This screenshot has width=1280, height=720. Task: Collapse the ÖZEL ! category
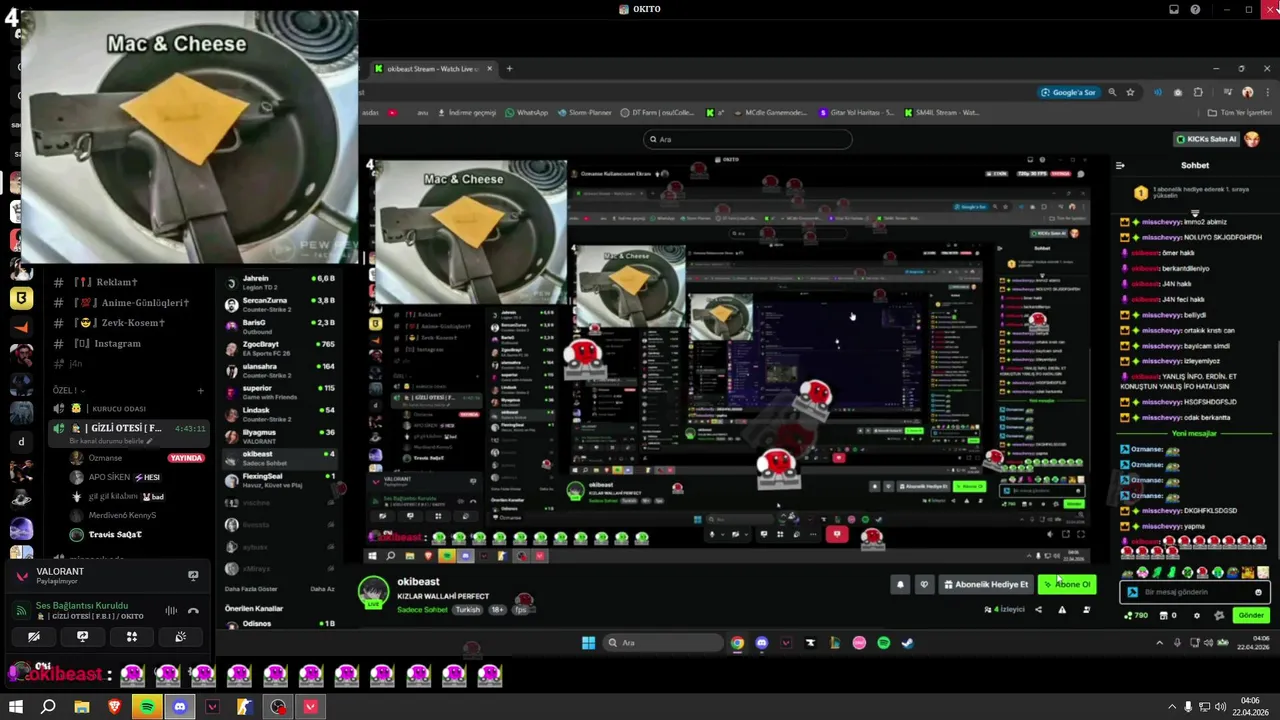pos(69,390)
